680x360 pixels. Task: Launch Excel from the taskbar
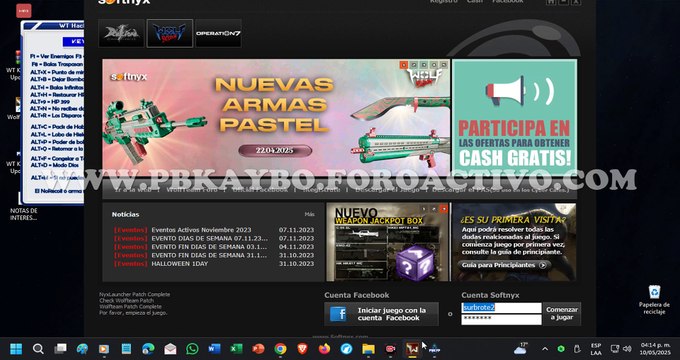point(236,349)
